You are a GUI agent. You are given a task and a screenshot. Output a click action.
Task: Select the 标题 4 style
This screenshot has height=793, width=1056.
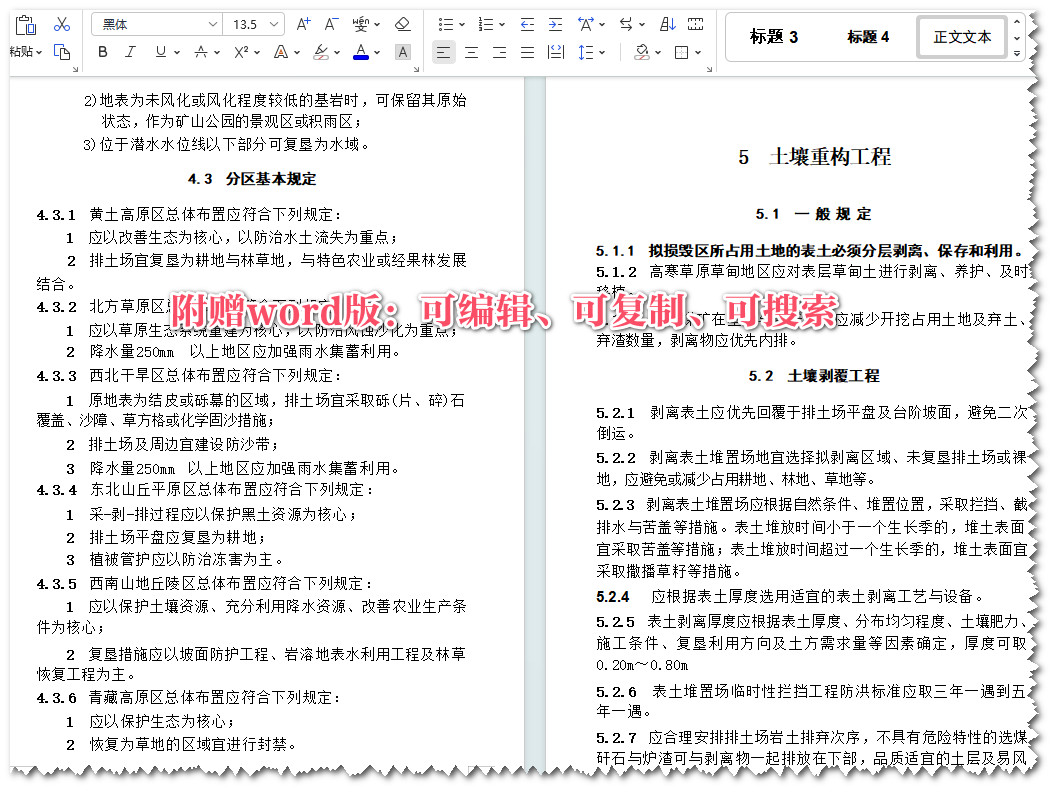[869, 37]
